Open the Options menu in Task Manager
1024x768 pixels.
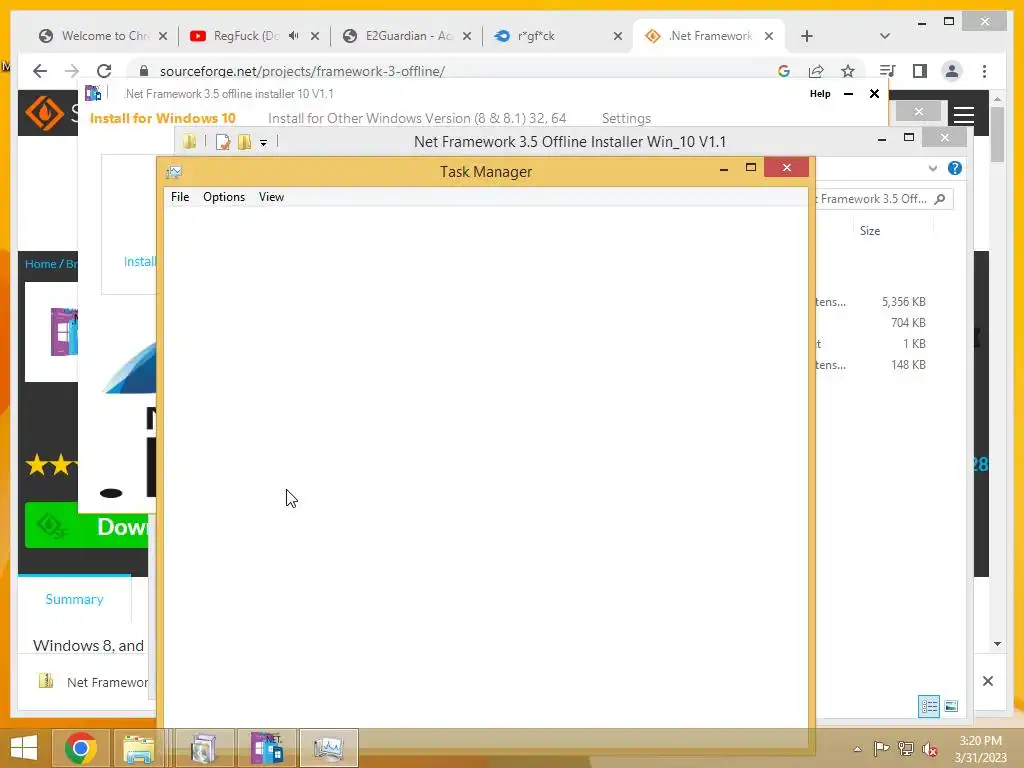(224, 197)
